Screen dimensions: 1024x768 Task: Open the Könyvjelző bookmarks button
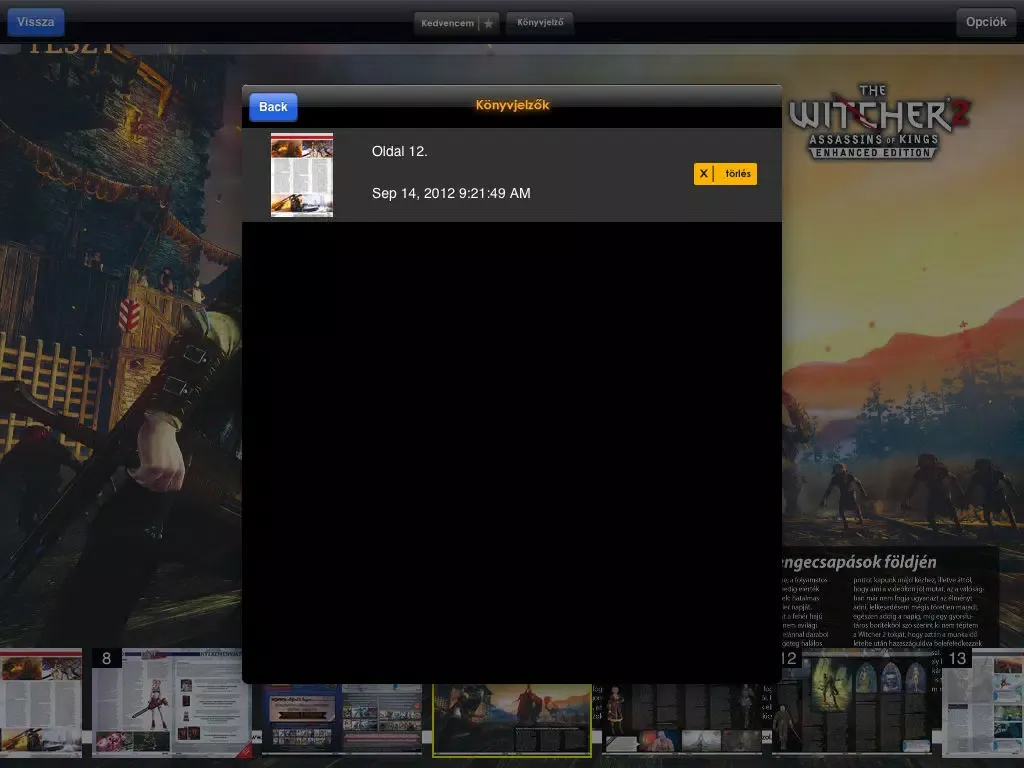click(x=539, y=23)
